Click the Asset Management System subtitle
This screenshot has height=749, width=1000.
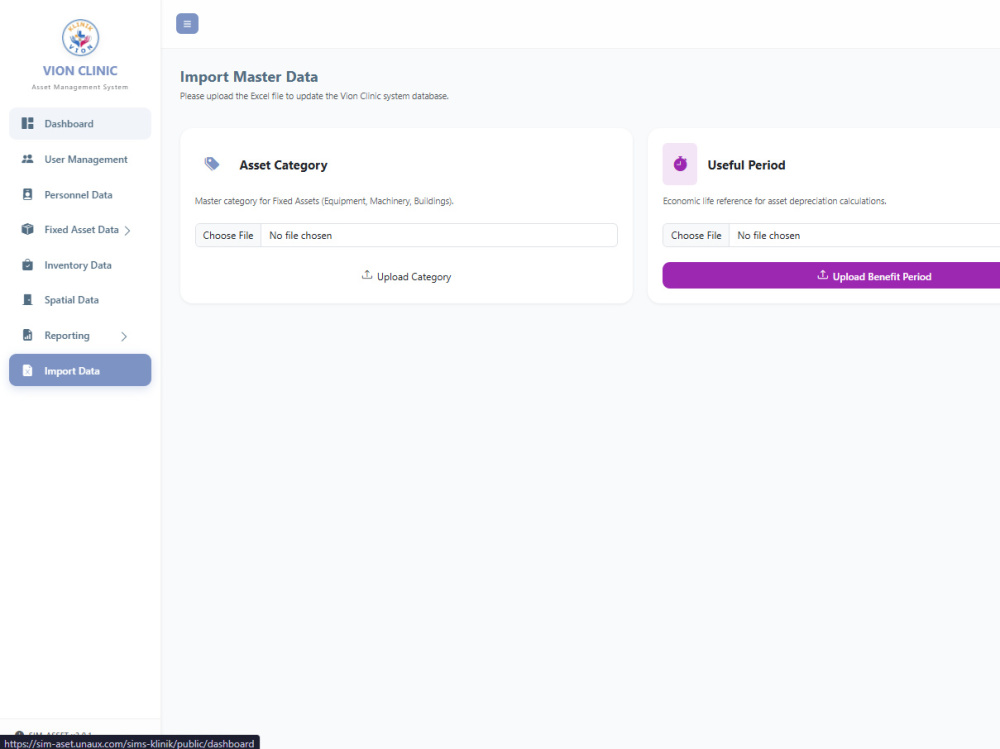click(x=80, y=87)
